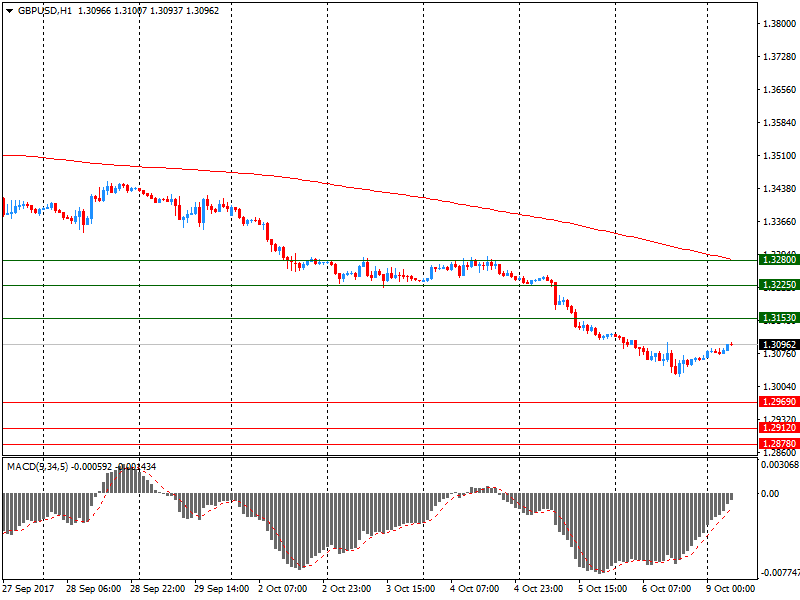The height and width of the screenshot is (600, 800).
Task: Select the MACD 0.003068 scale value
Action: click(779, 464)
